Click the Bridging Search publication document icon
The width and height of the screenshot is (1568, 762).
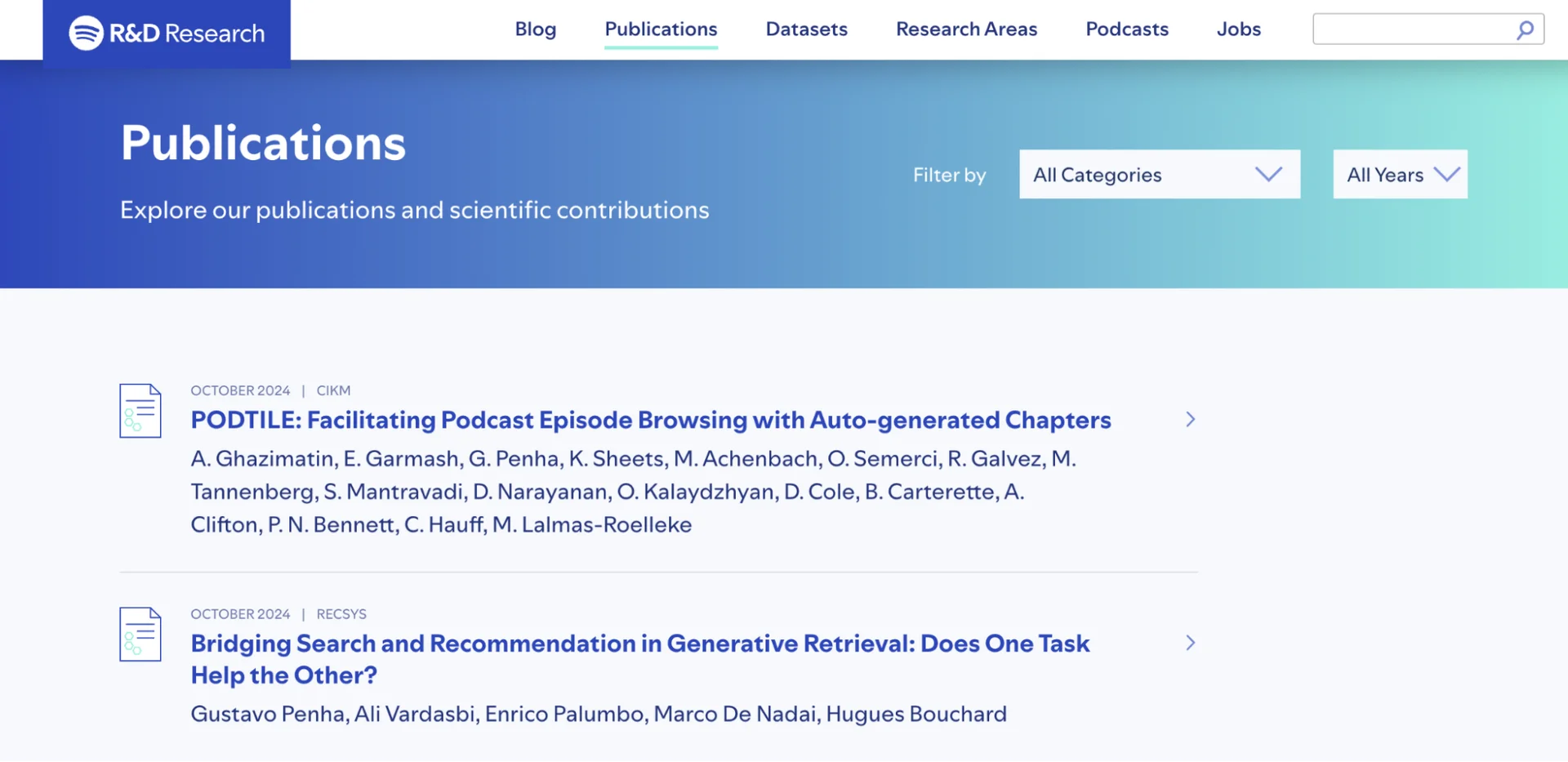140,635
